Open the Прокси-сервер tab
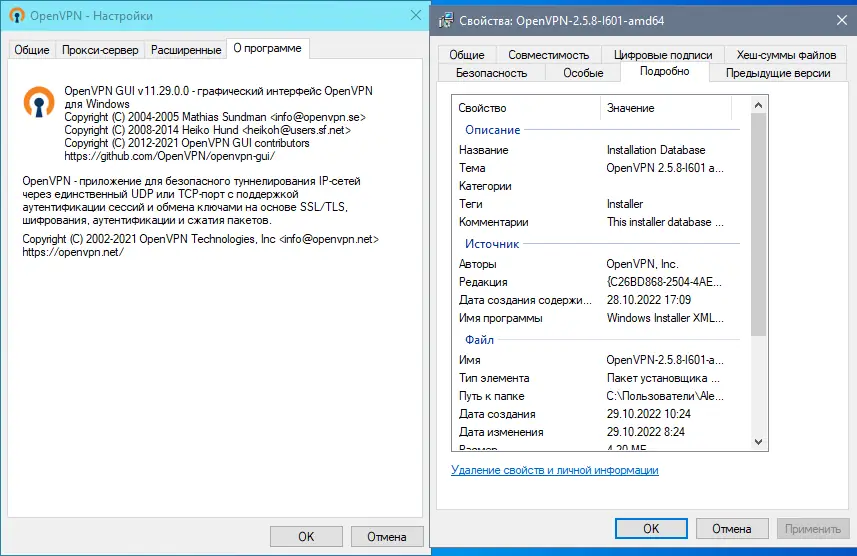857x556 pixels. [x=100, y=50]
